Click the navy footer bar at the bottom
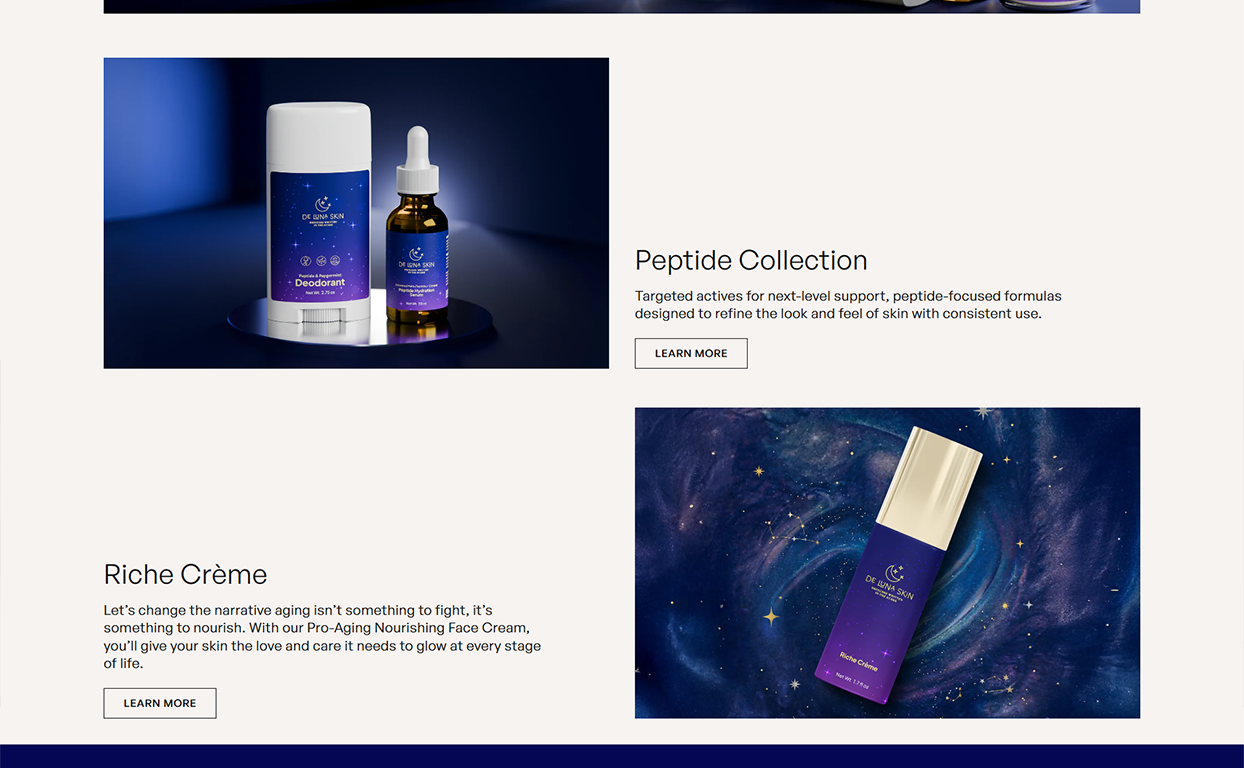This screenshot has height=768, width=1244. pos(622,756)
